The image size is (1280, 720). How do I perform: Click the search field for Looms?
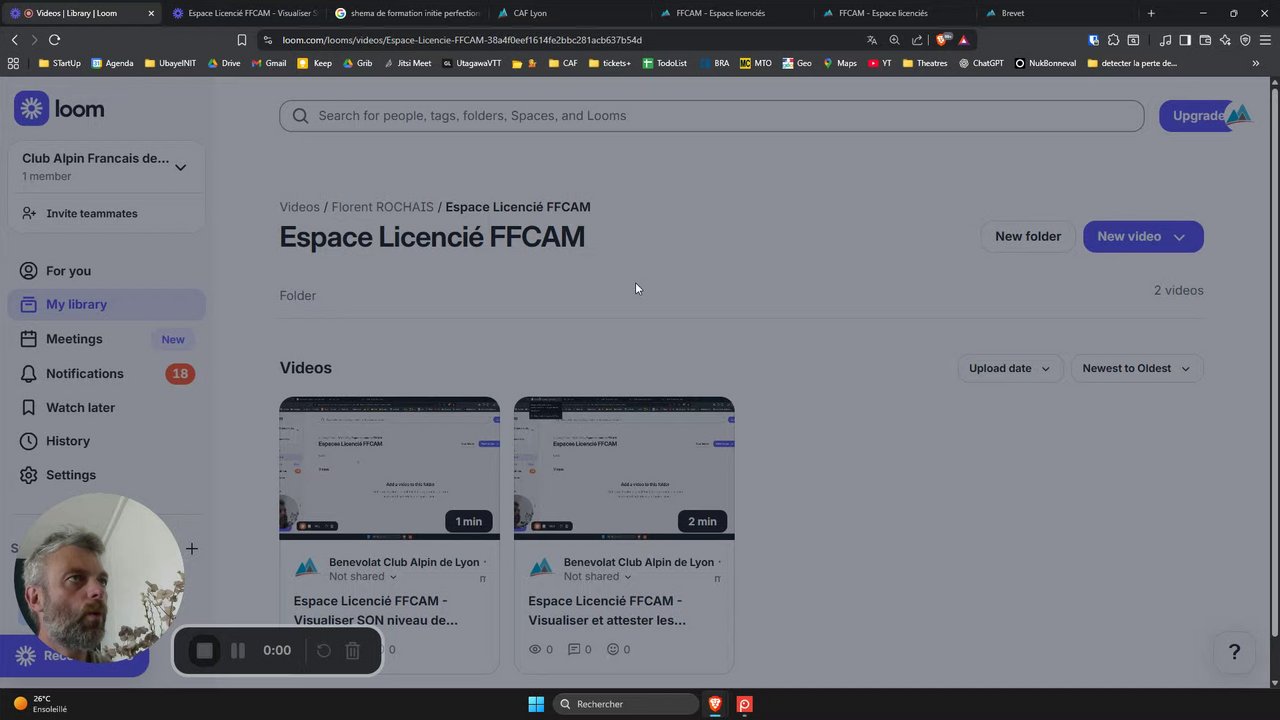711,116
